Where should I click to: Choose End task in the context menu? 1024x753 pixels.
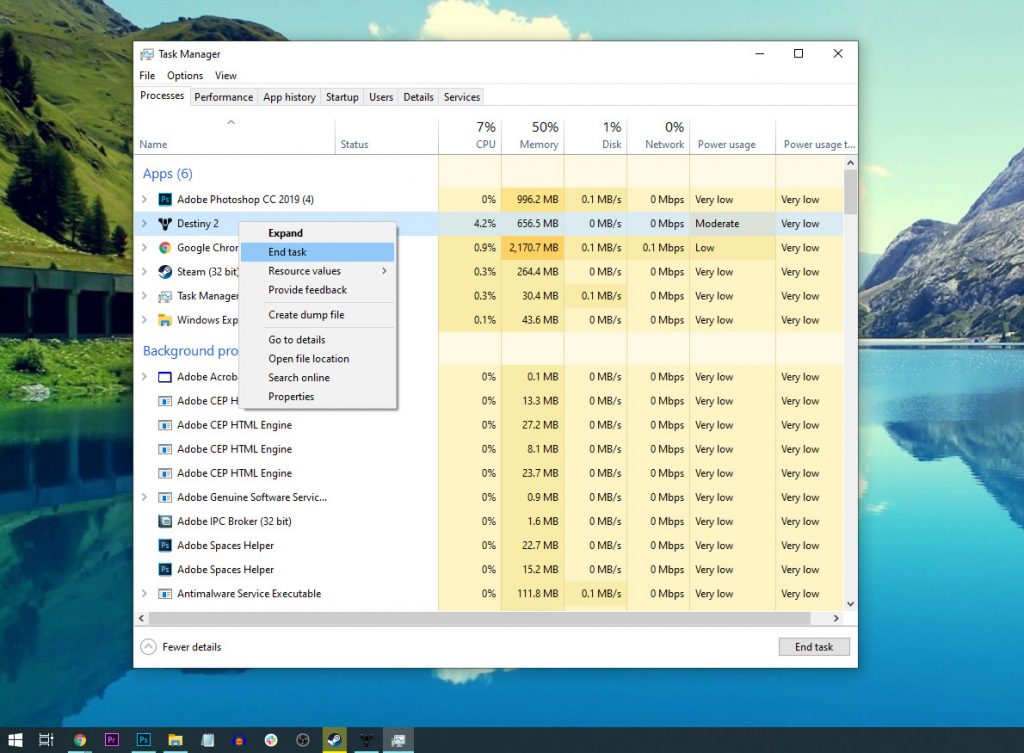pyautogui.click(x=317, y=252)
